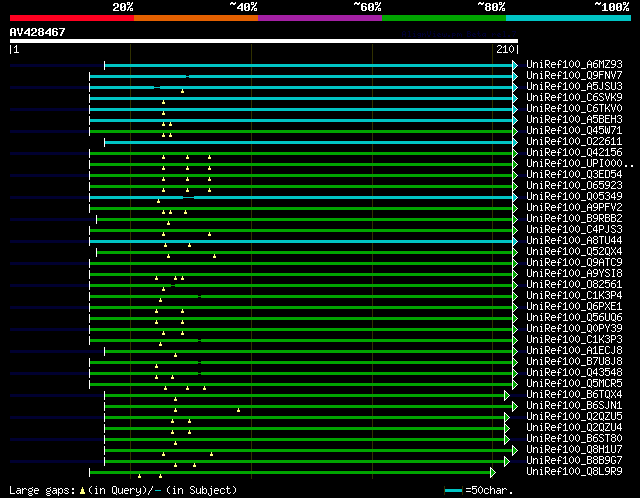Click the red 20% identity legend segment
The image size is (640, 498).
click(x=72, y=18)
